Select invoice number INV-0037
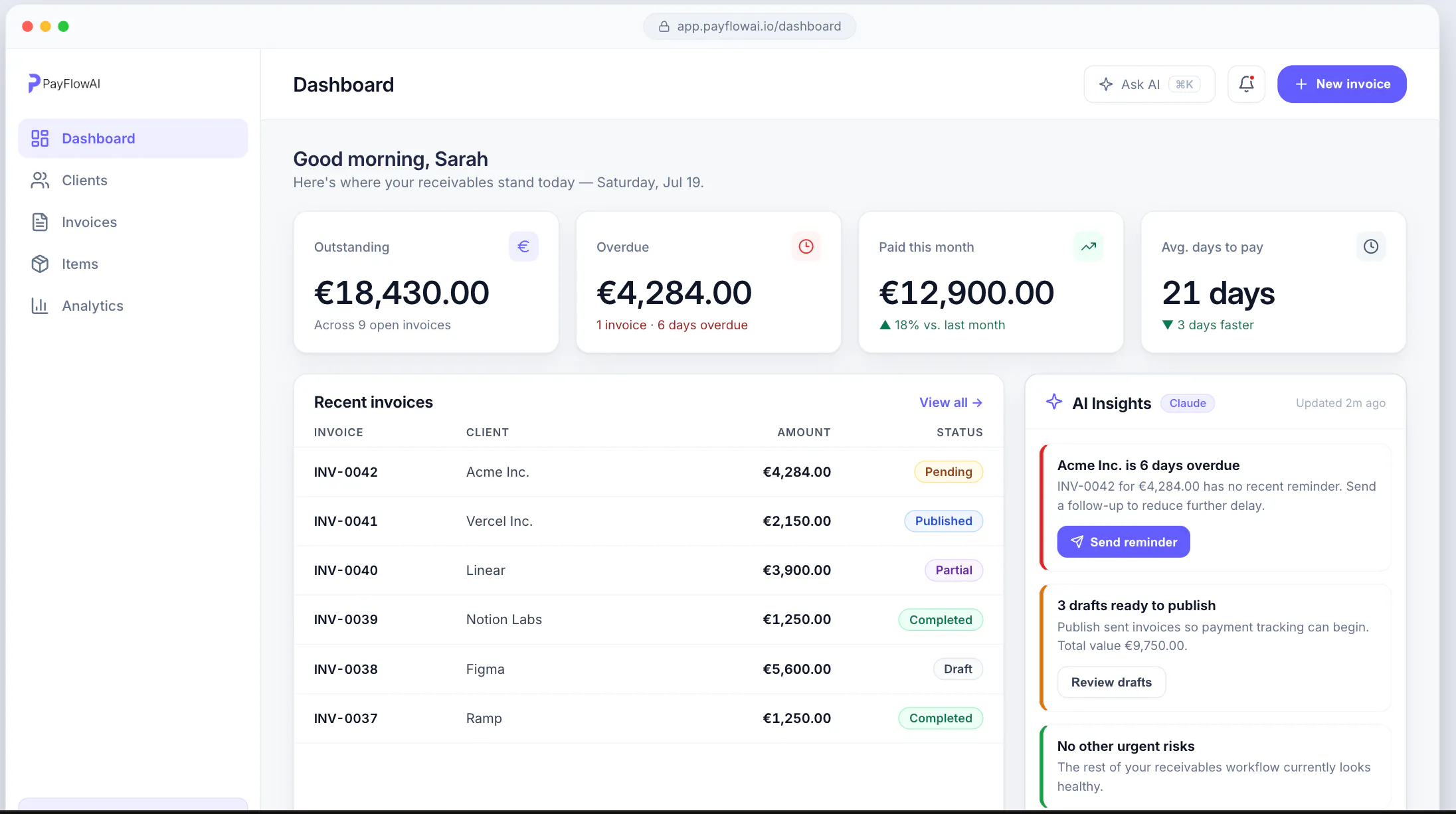Viewport: 1456px width, 814px height. coord(345,718)
